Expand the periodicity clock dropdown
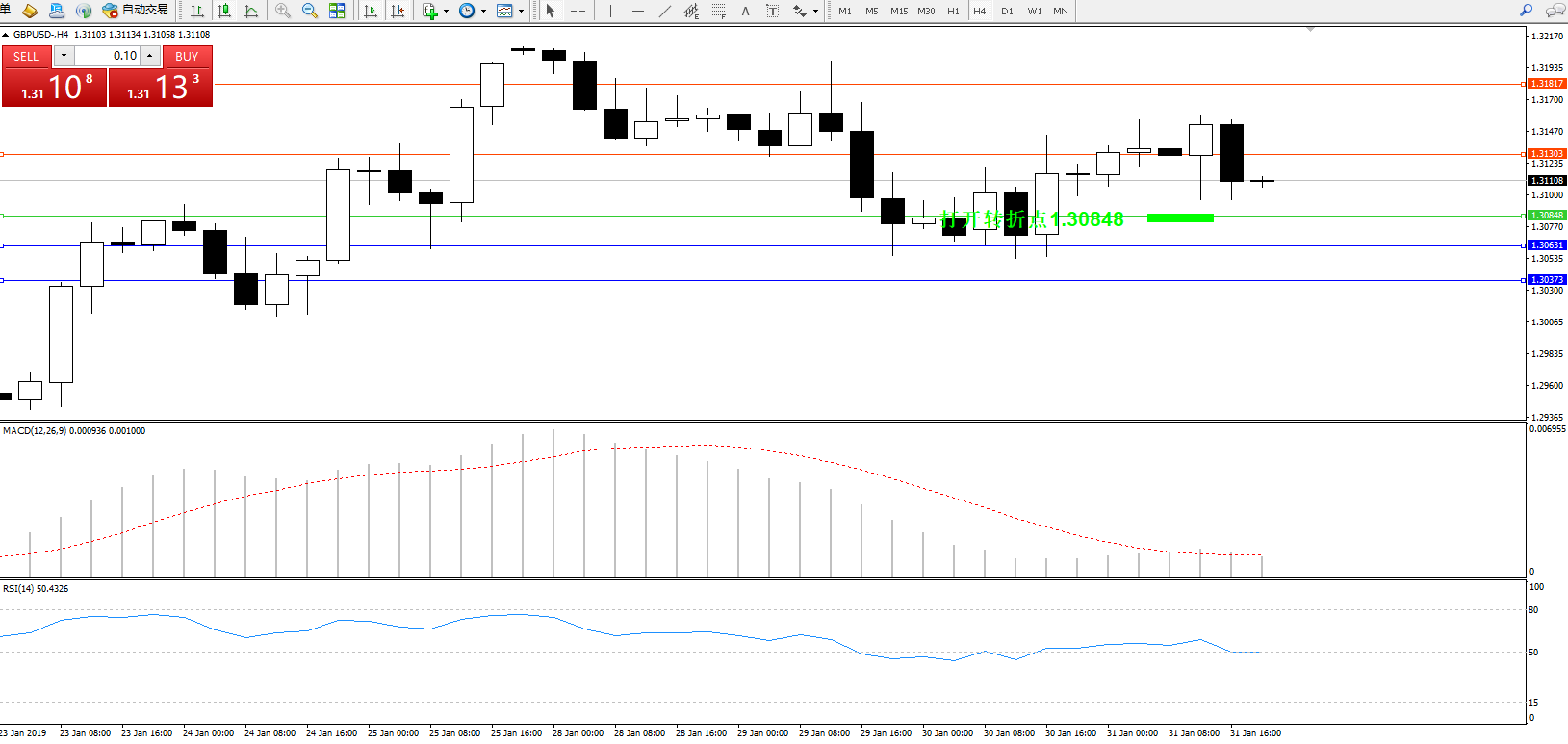This screenshot has width=1568, height=744. tap(483, 12)
